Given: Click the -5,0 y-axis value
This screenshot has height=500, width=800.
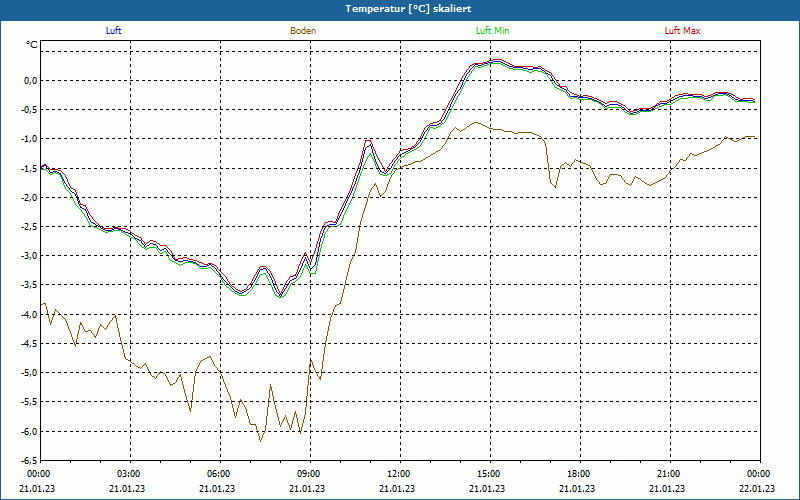Looking at the screenshot, I should 30,372.
